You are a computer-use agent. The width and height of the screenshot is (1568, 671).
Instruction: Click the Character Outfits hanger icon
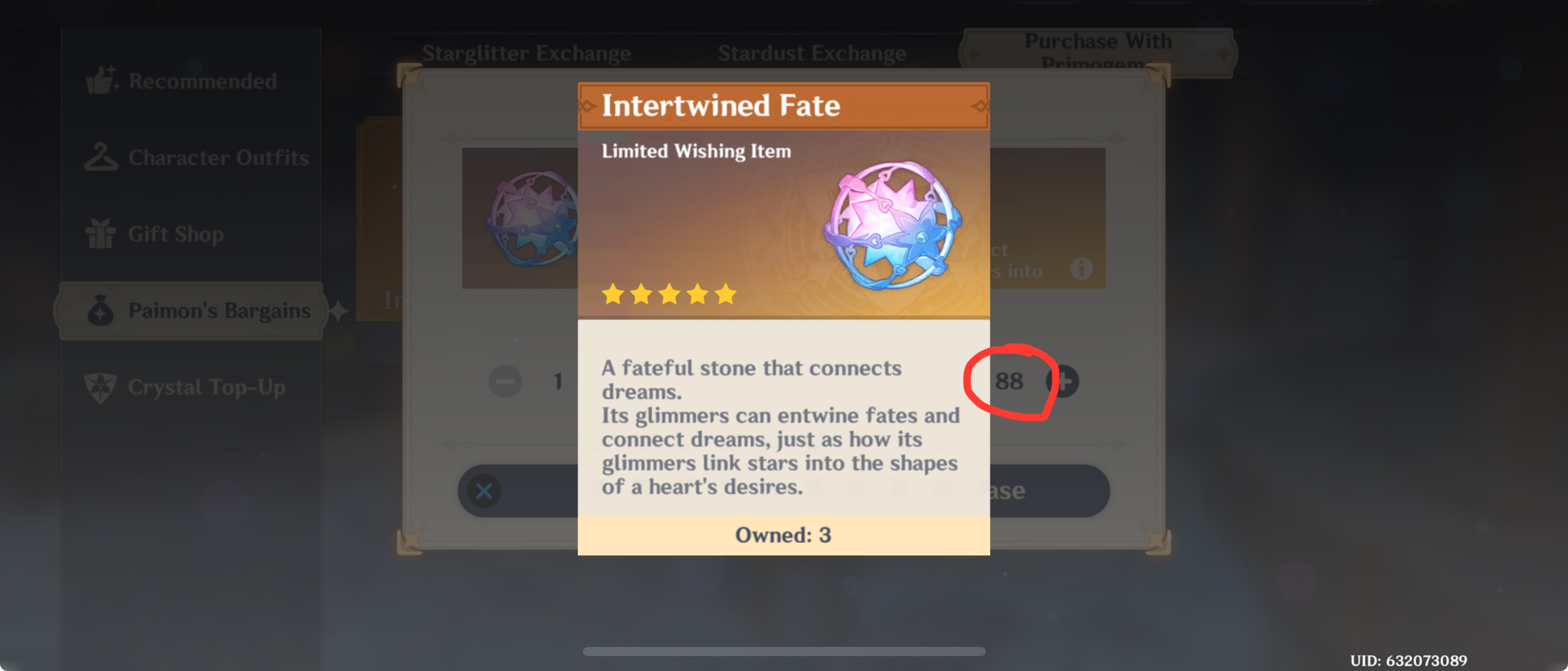(x=101, y=157)
